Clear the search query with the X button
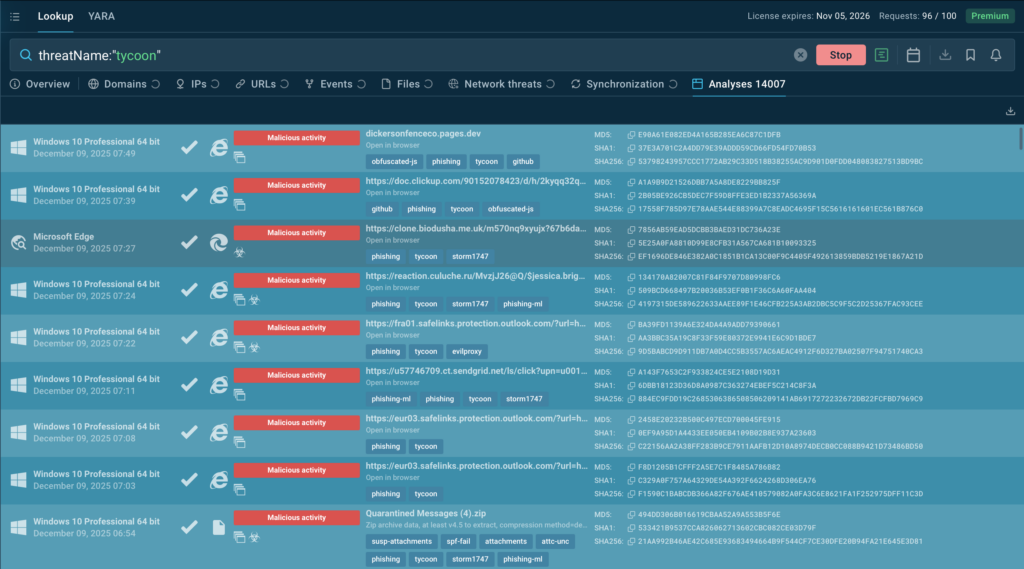Viewport: 1024px width, 569px height. 800,55
